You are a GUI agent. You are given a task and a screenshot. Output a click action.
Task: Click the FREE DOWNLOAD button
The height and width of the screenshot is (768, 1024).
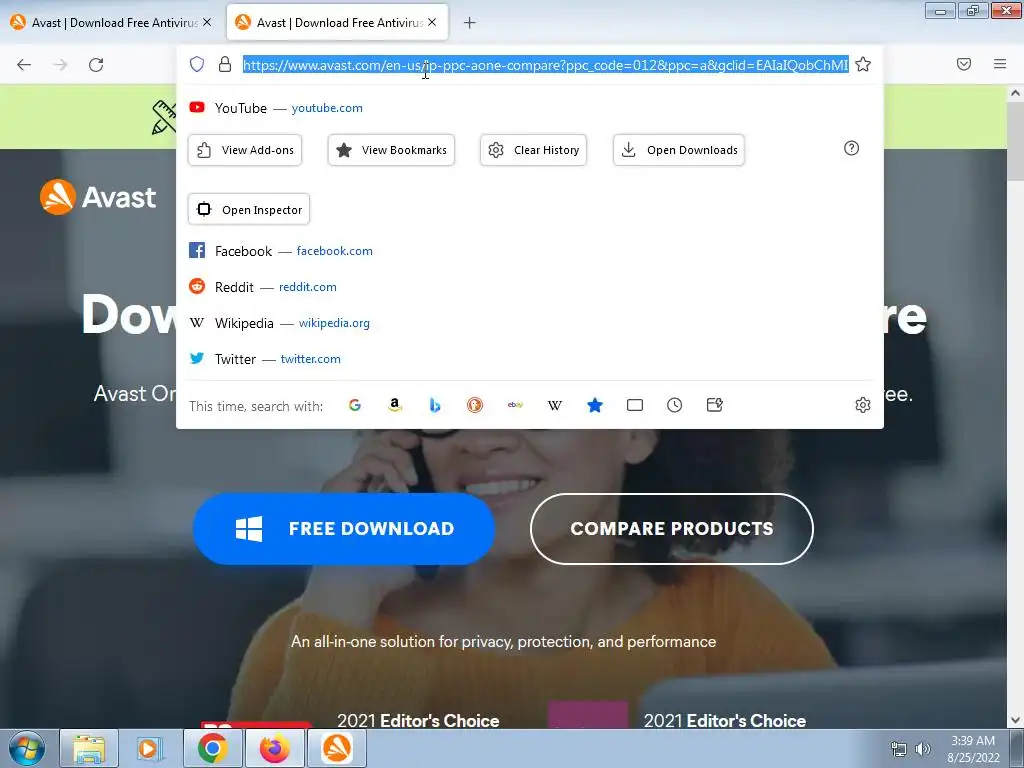tap(344, 528)
